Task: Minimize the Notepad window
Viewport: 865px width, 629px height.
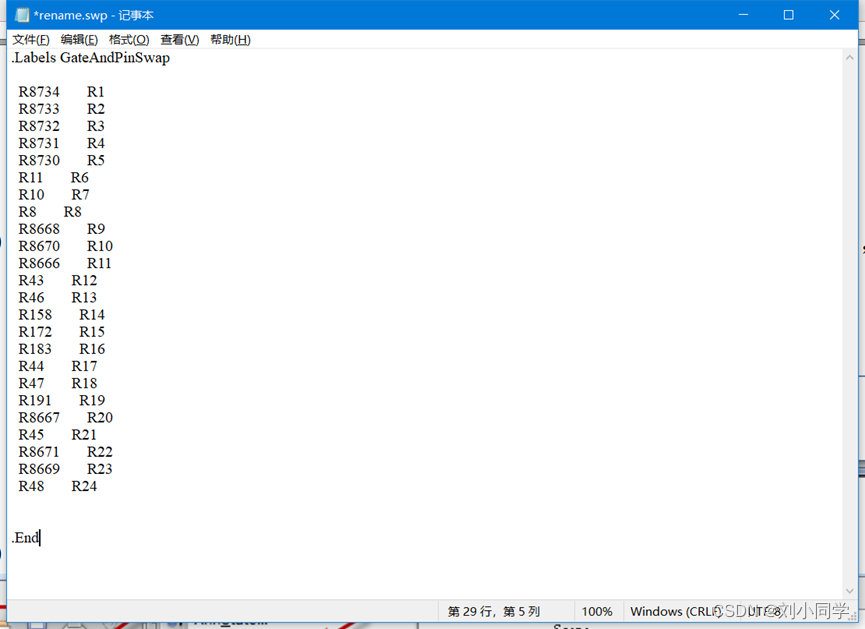Action: (743, 15)
